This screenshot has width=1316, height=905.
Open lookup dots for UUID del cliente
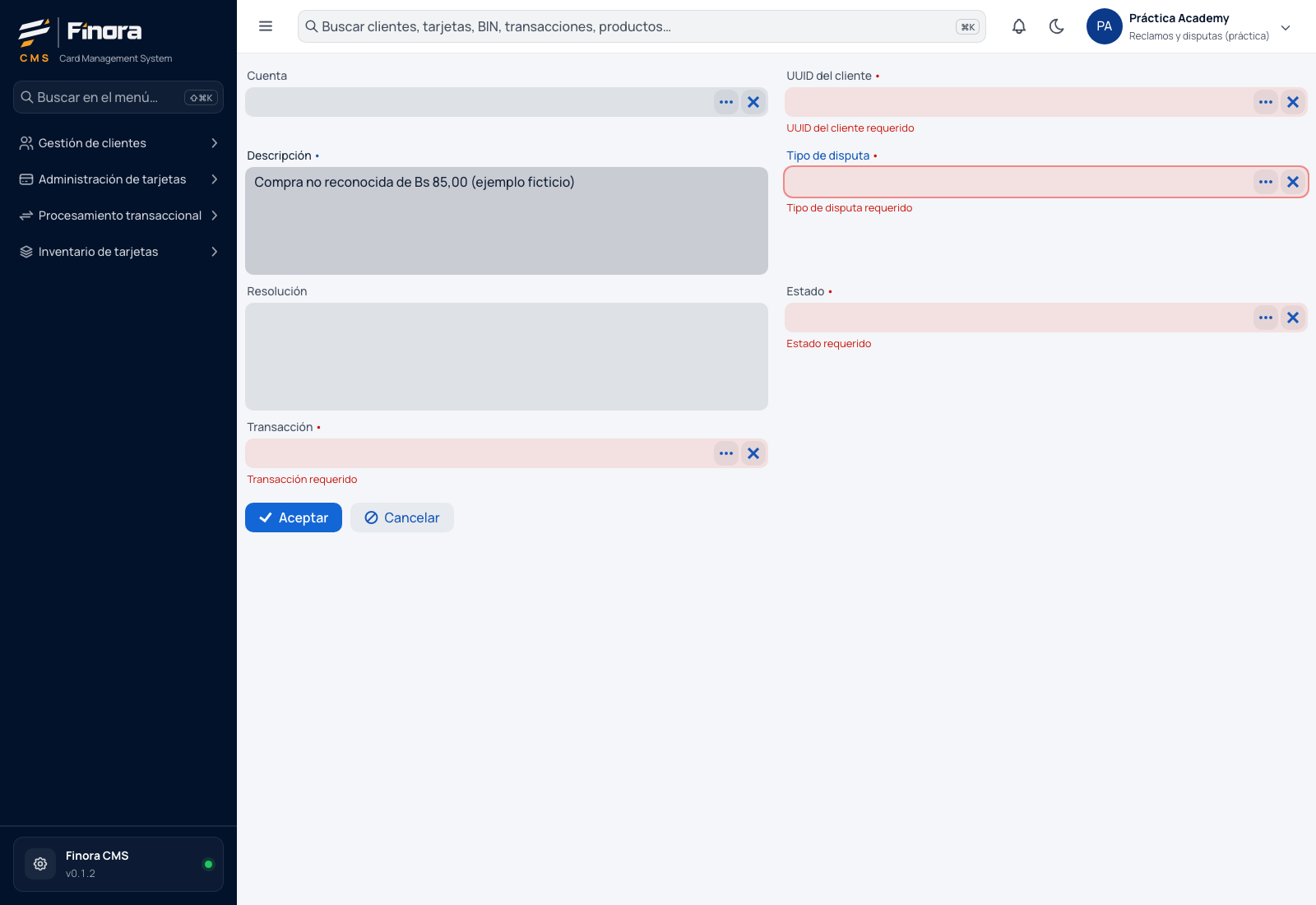(x=1266, y=102)
